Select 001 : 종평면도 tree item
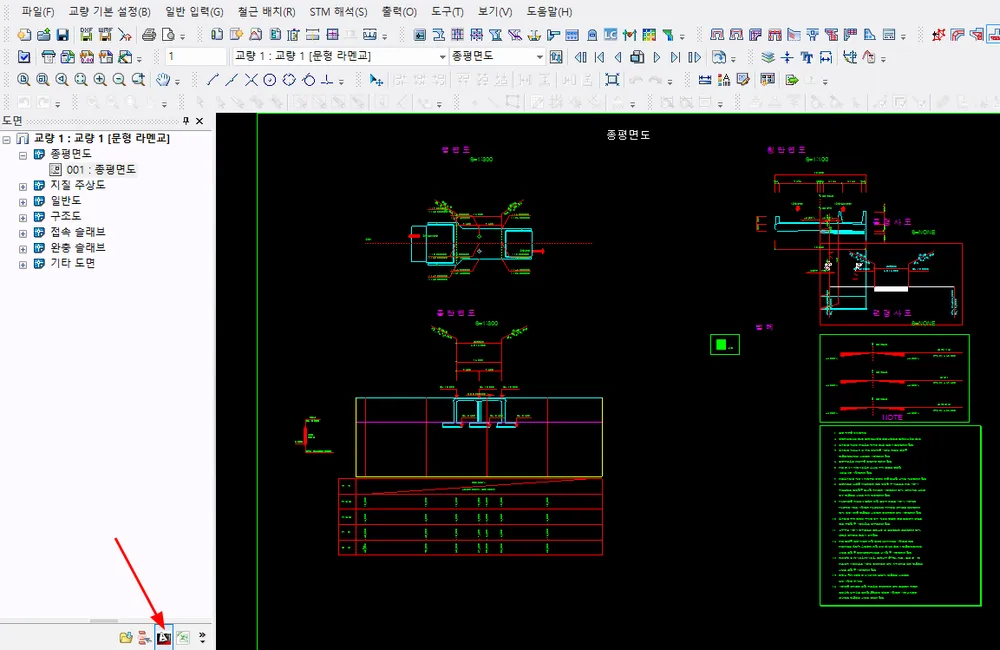 101,170
